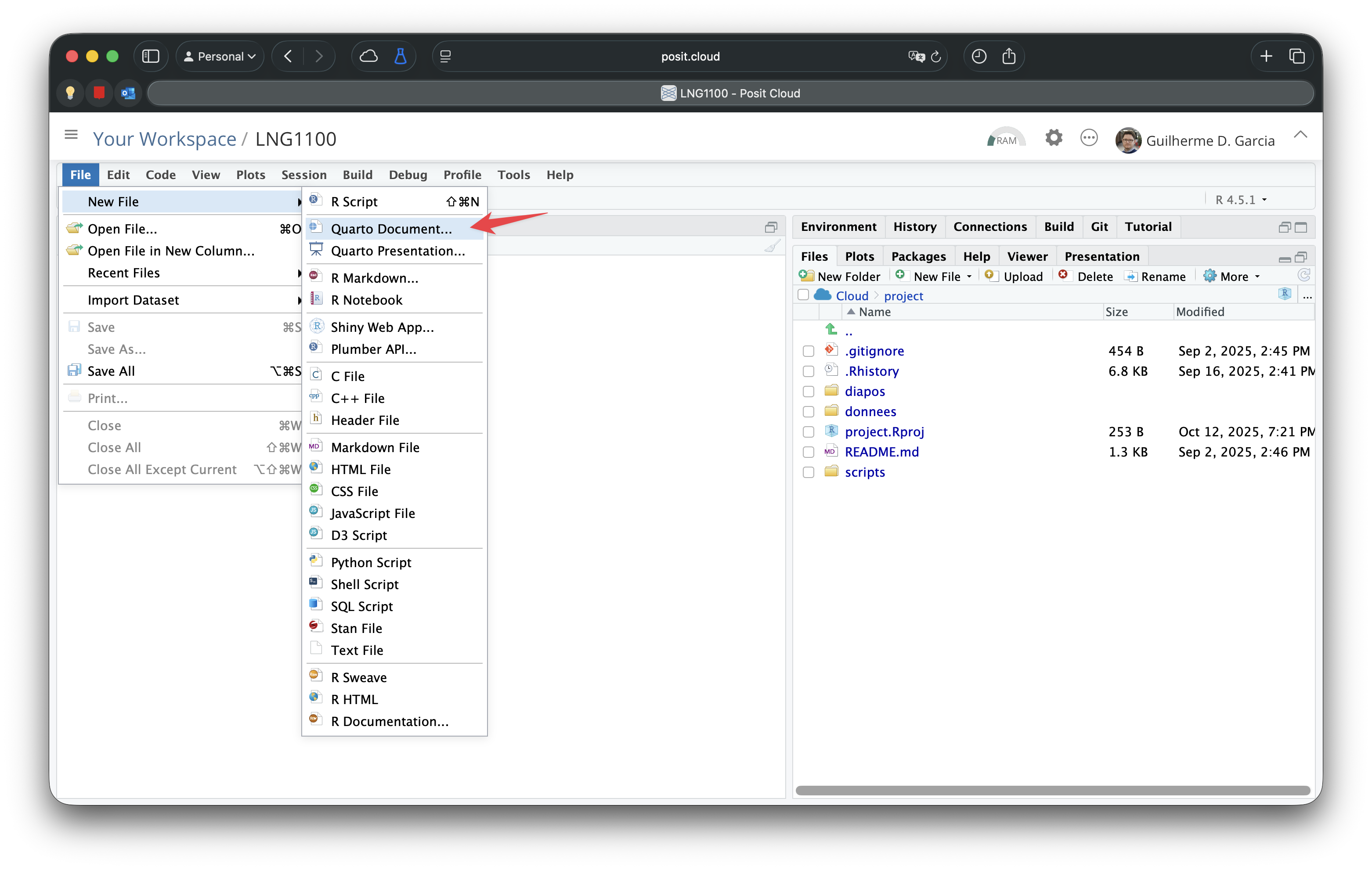Open project settings gear icon
Viewport: 1372px width, 870px height.
click(1054, 138)
